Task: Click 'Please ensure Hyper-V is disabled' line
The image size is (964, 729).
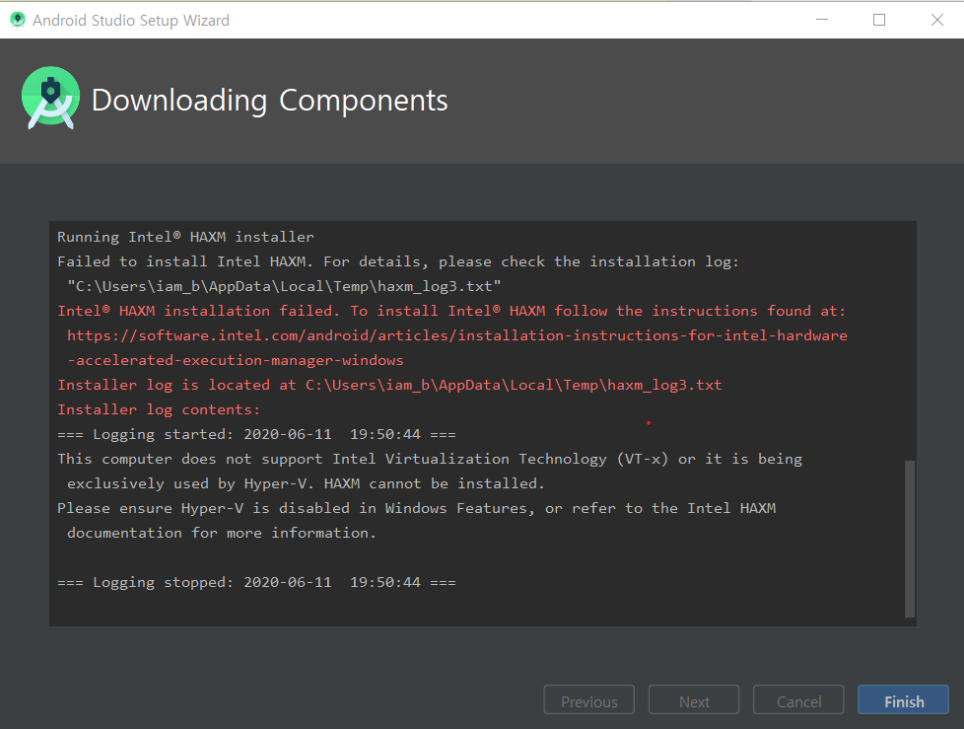Action: click(416, 508)
